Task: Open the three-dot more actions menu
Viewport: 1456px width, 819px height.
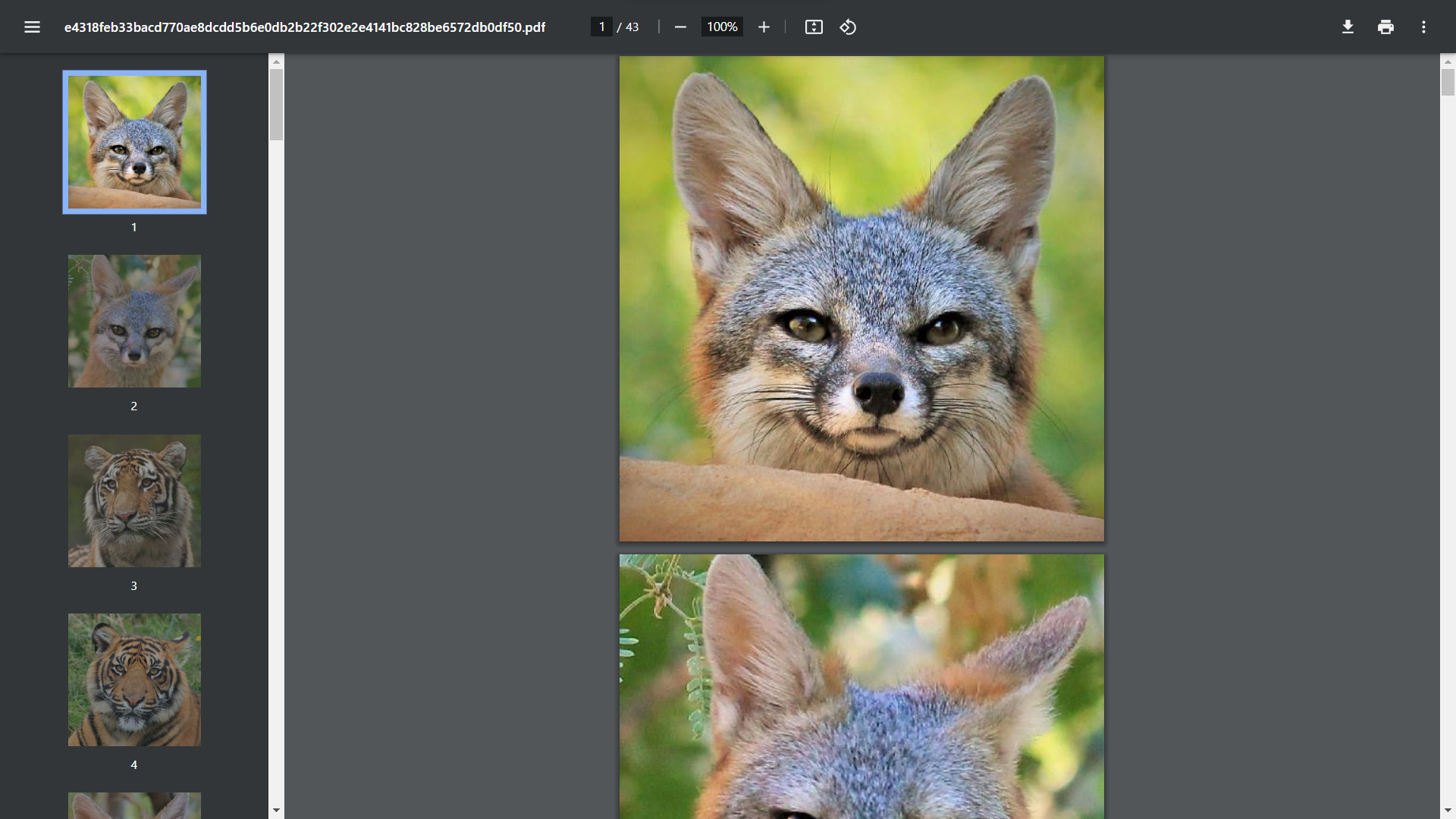Action: tap(1423, 27)
